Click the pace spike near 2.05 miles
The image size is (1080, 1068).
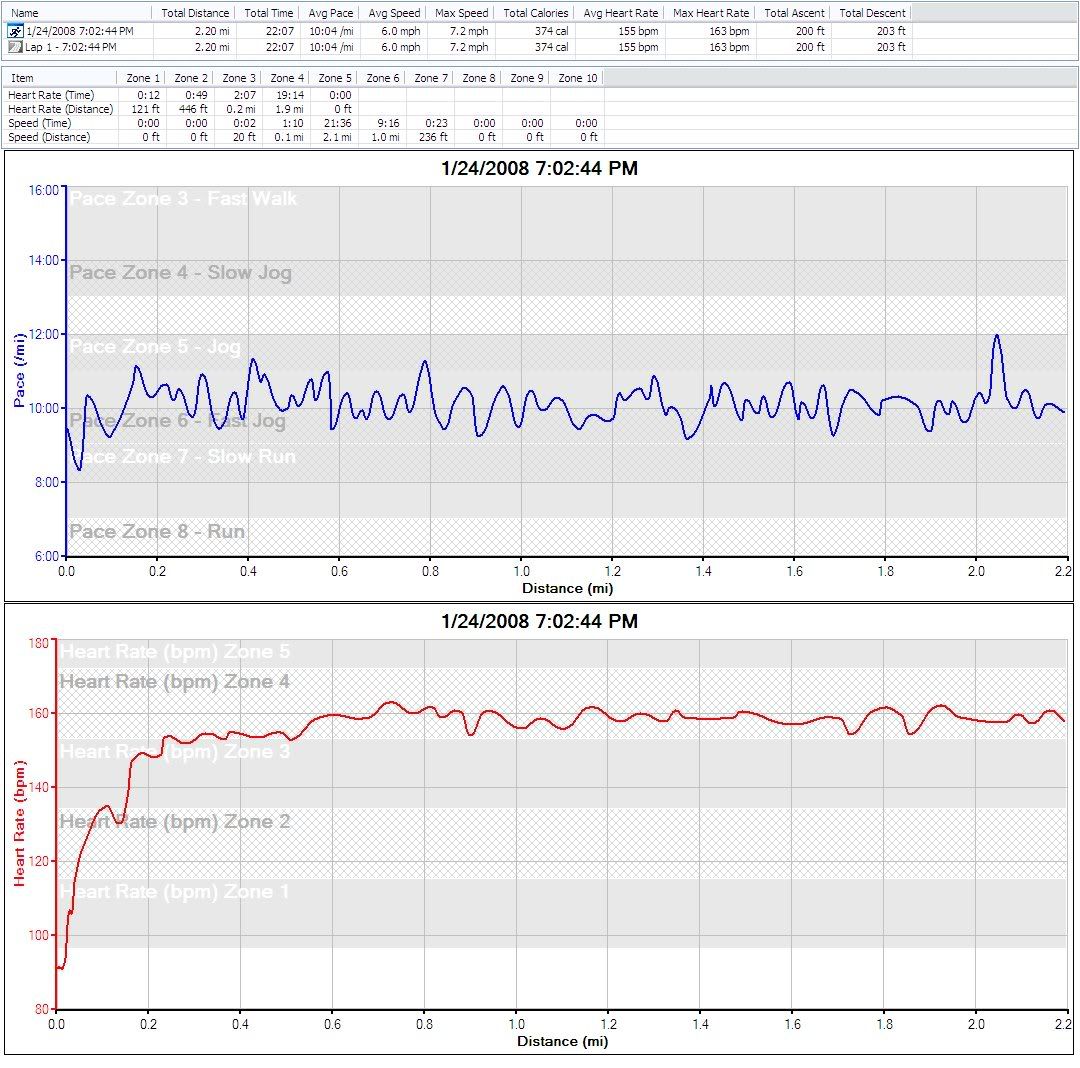coord(996,336)
